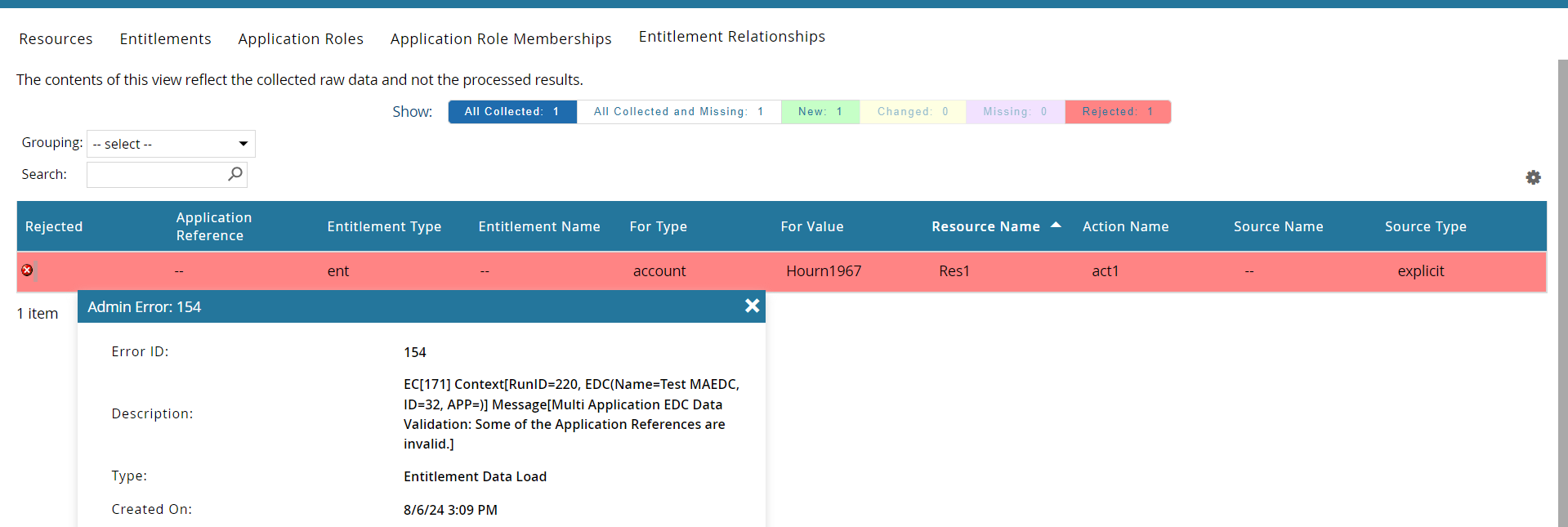
Task: Show All Collected filter
Action: 512,112
